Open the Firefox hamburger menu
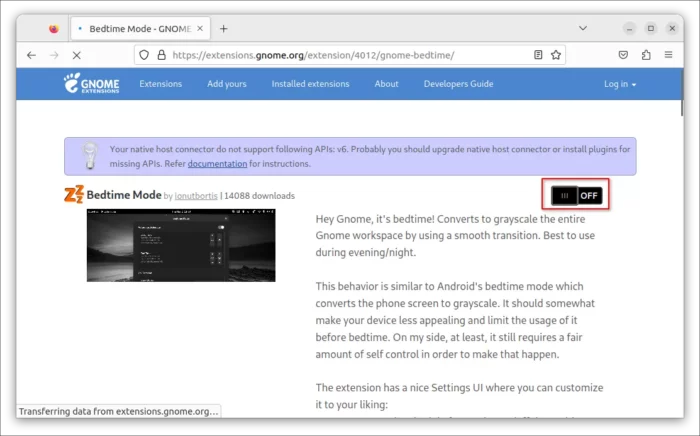 [668, 55]
